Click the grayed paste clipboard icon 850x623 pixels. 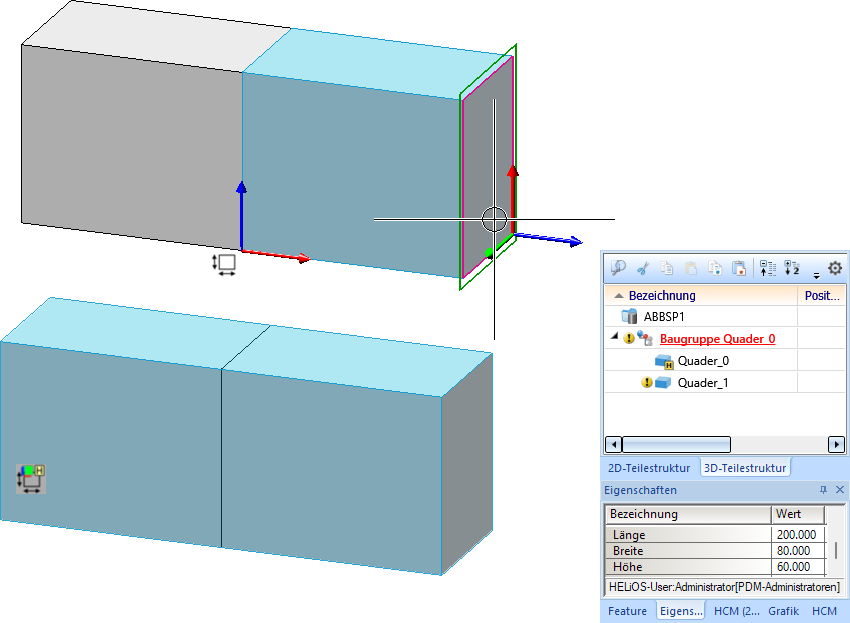tap(691, 268)
